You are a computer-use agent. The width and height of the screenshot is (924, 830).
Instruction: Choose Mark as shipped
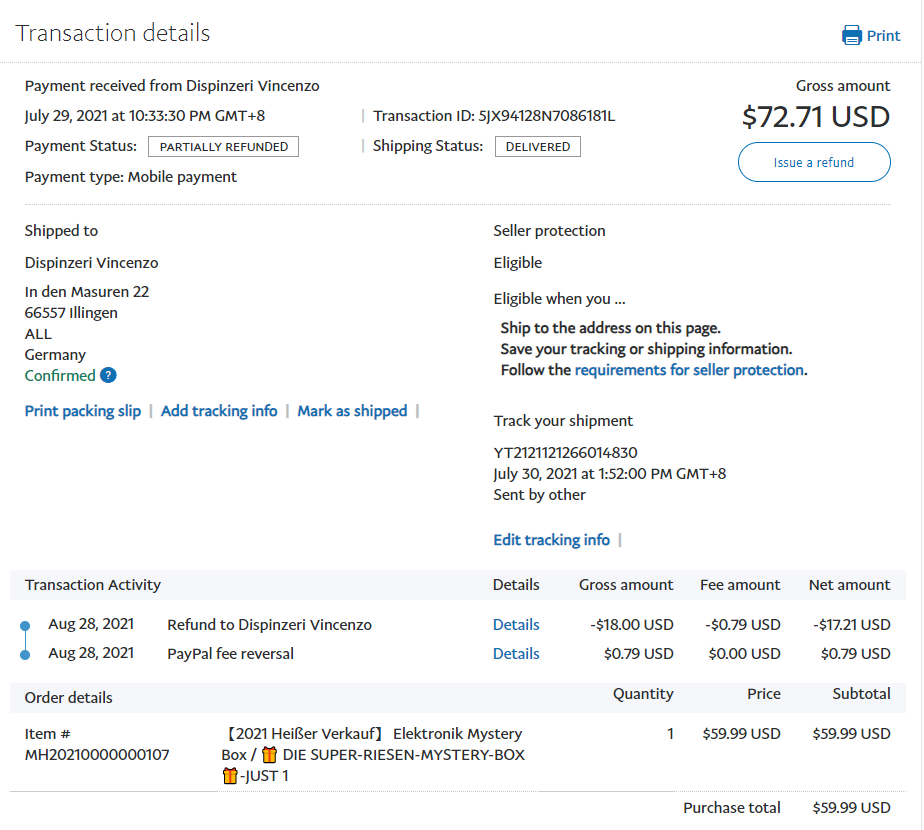352,411
